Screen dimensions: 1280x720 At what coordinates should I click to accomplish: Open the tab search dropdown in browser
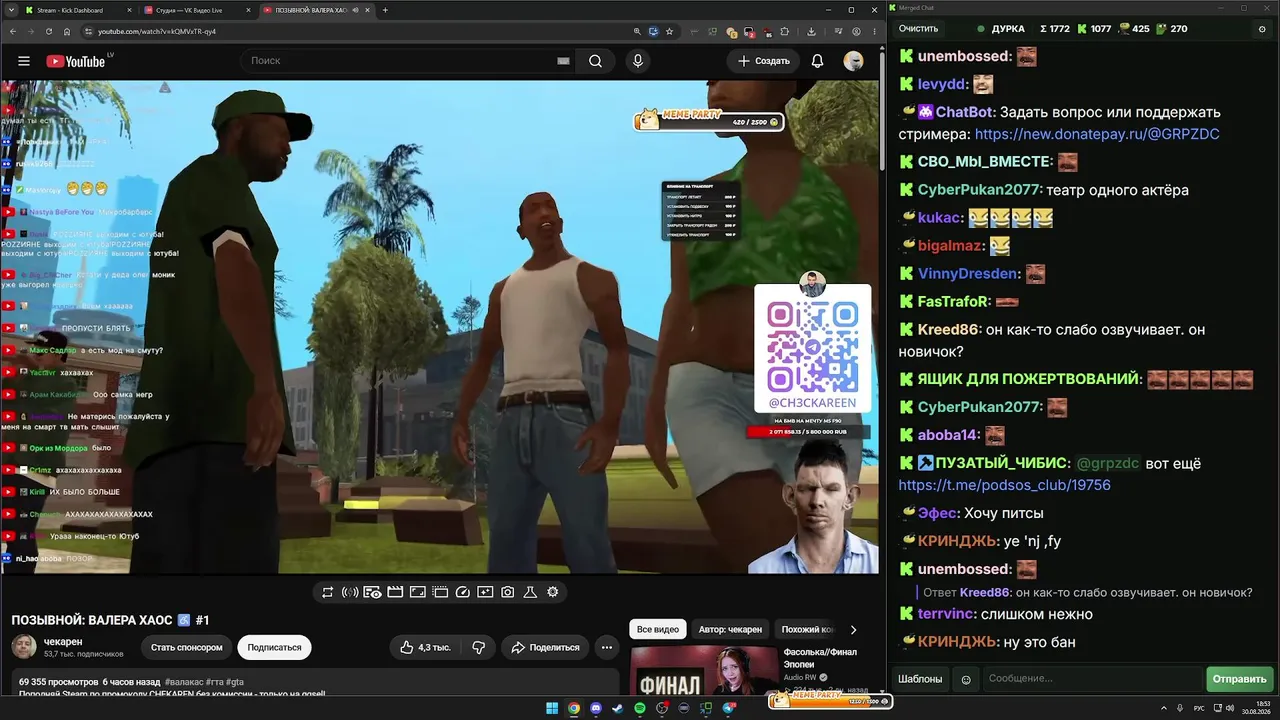pos(10,10)
